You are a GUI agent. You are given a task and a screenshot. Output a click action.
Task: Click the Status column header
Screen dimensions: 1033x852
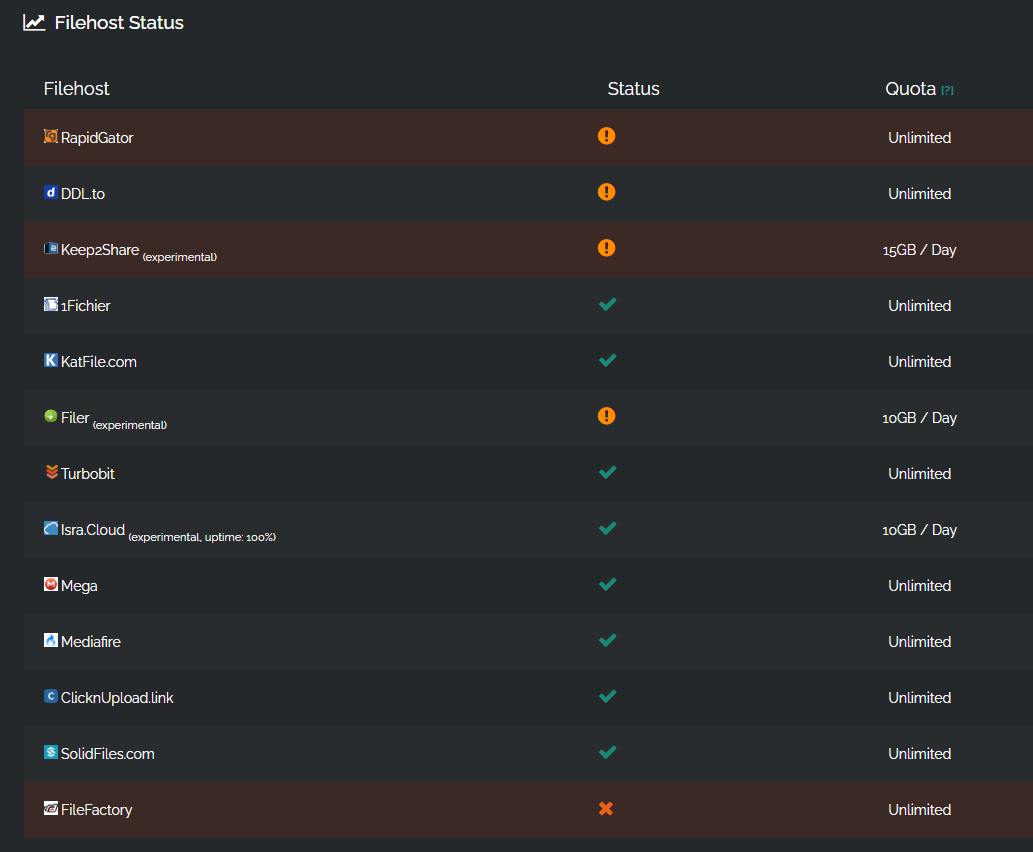coord(633,88)
